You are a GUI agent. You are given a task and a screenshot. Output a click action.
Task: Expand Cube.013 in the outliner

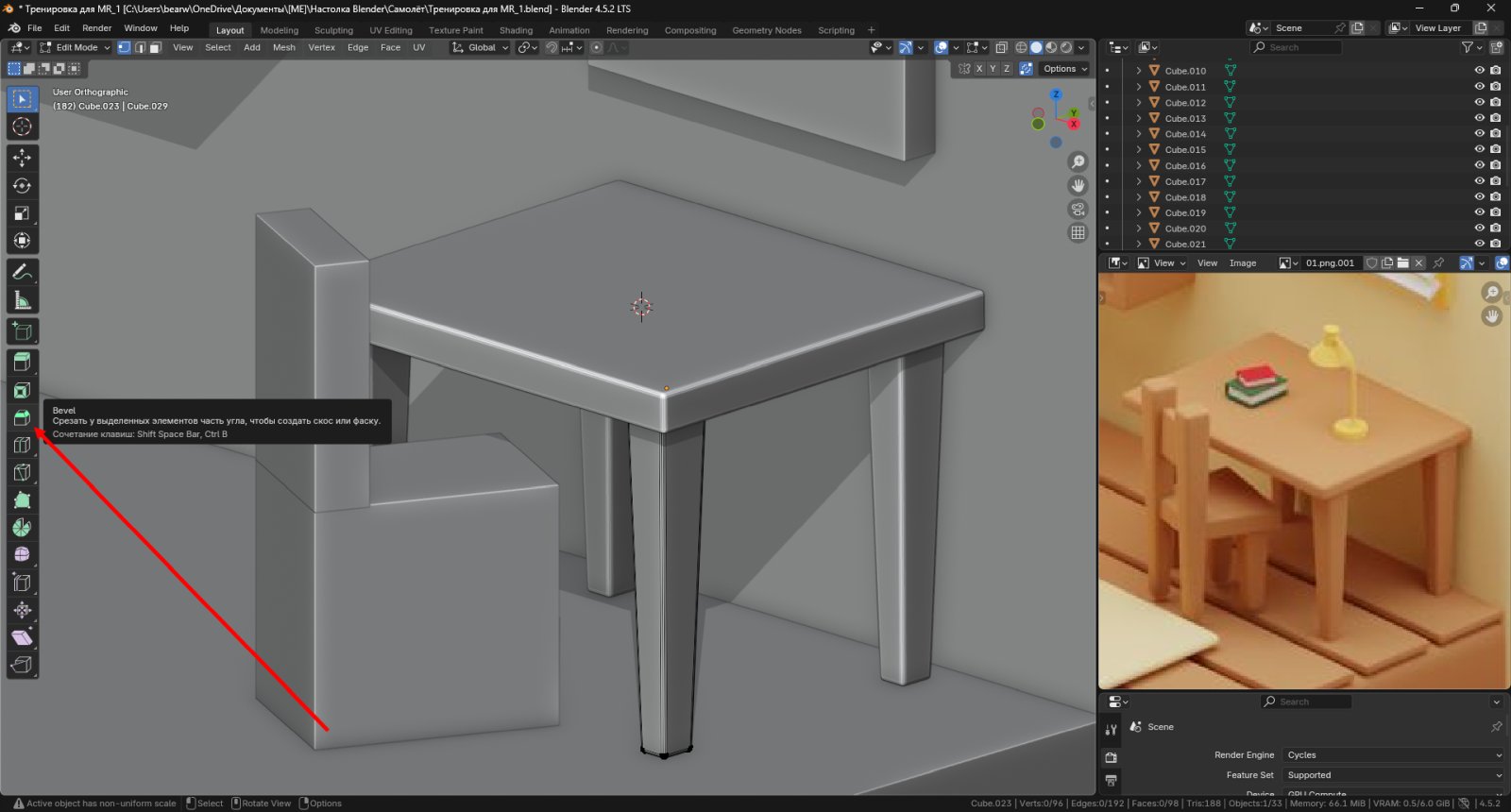pyautogui.click(x=1139, y=118)
